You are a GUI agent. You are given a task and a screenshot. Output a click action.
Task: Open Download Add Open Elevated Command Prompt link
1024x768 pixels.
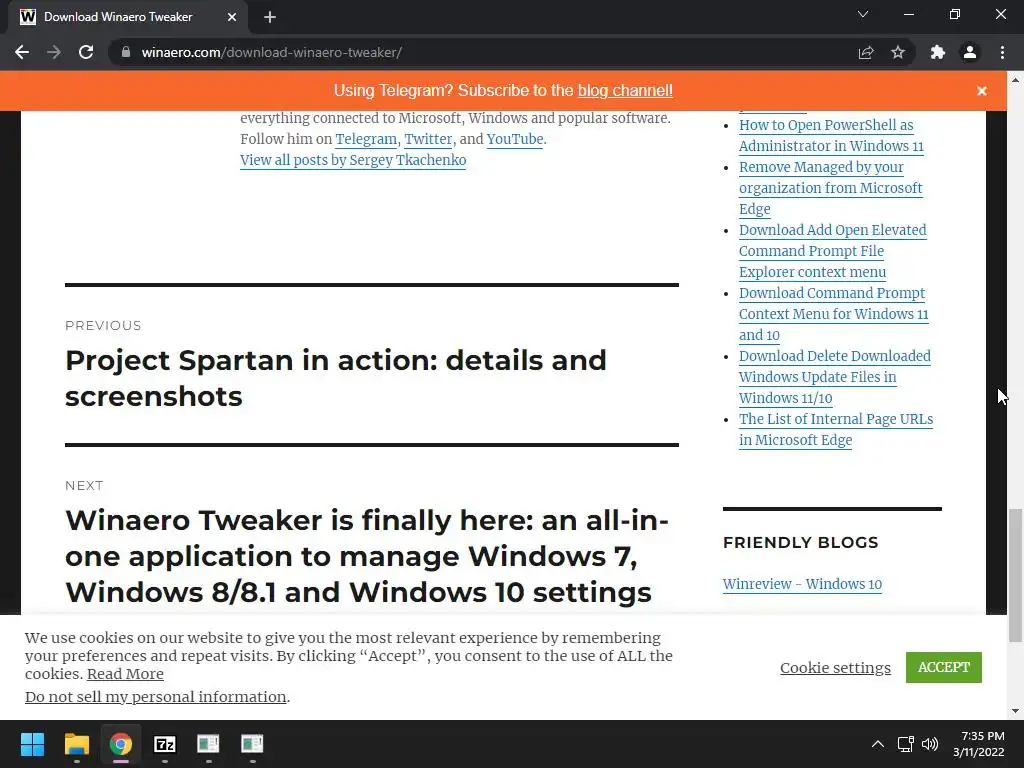[833, 251]
